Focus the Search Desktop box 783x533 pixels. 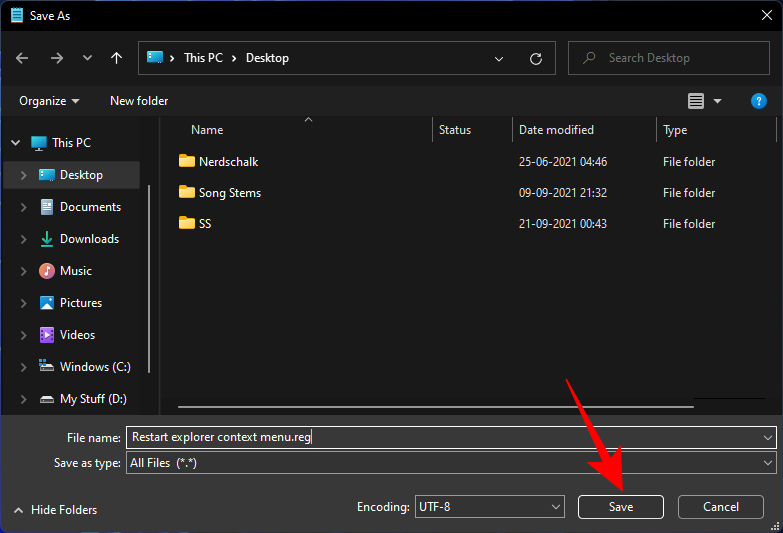[x=669, y=58]
